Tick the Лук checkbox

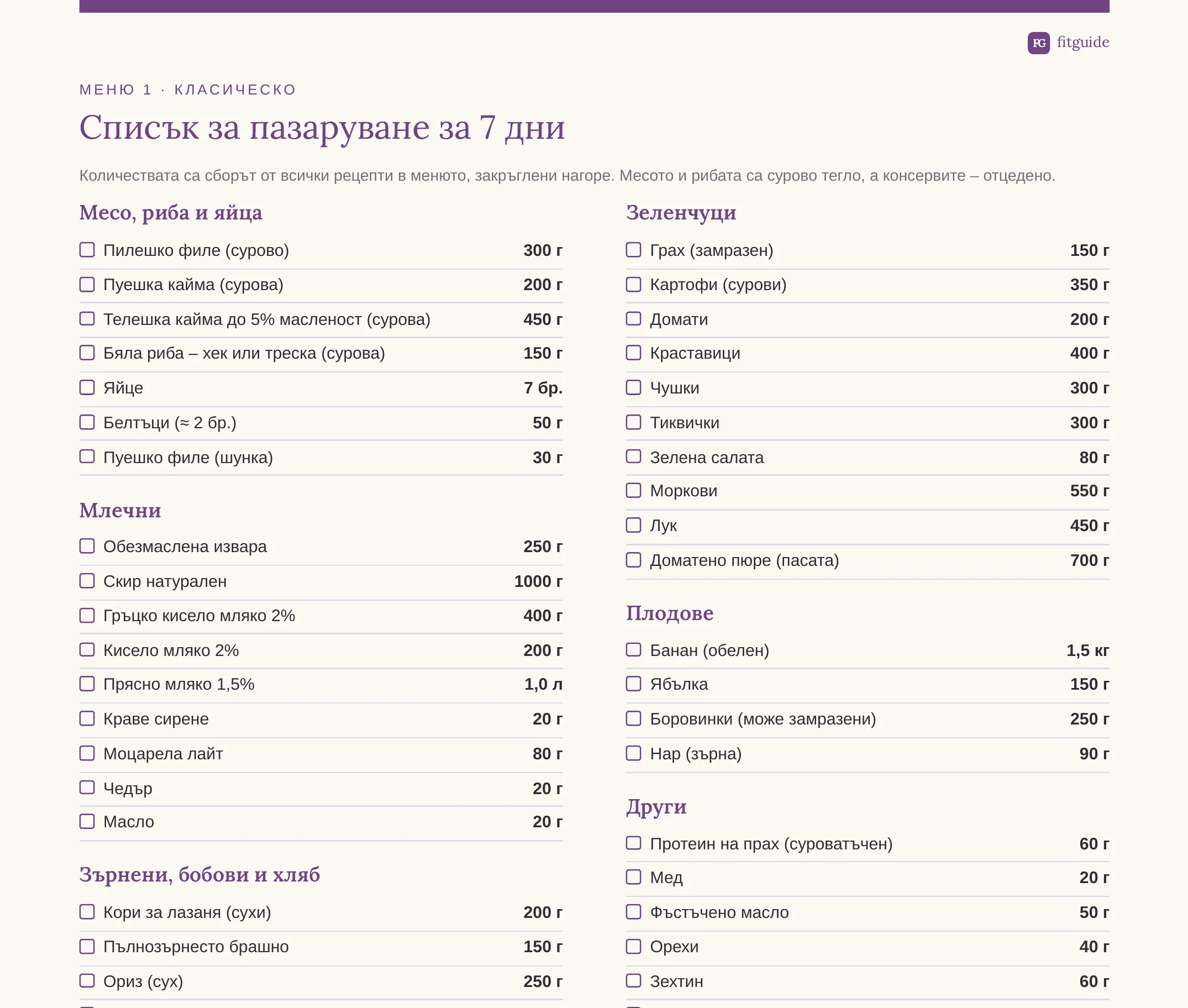[x=634, y=525]
